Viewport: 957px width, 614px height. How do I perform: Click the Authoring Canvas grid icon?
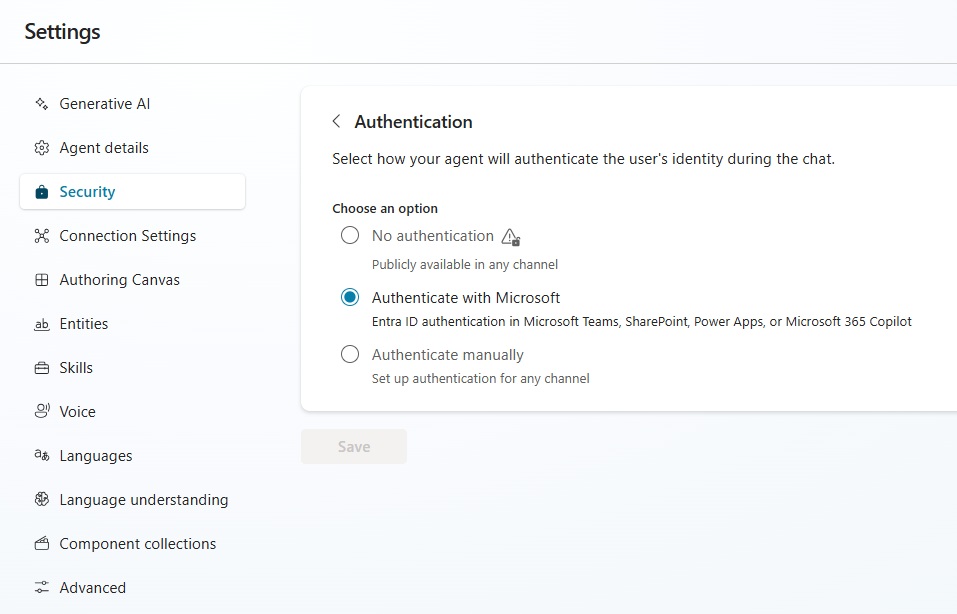[41, 280]
